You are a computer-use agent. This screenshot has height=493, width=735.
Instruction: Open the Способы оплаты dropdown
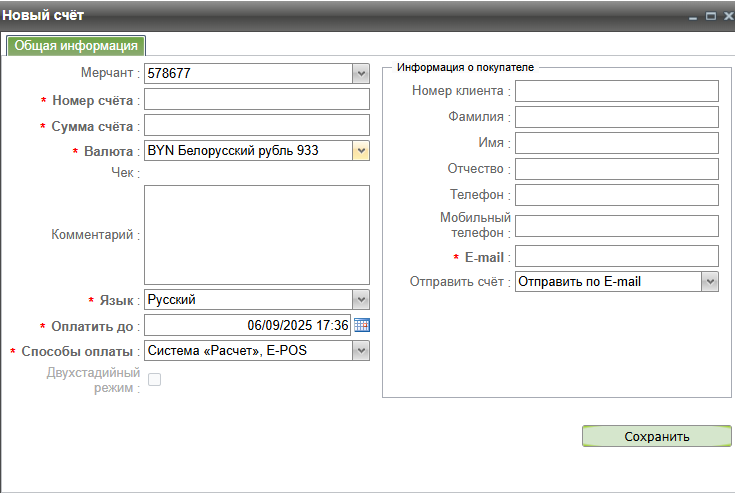361,351
